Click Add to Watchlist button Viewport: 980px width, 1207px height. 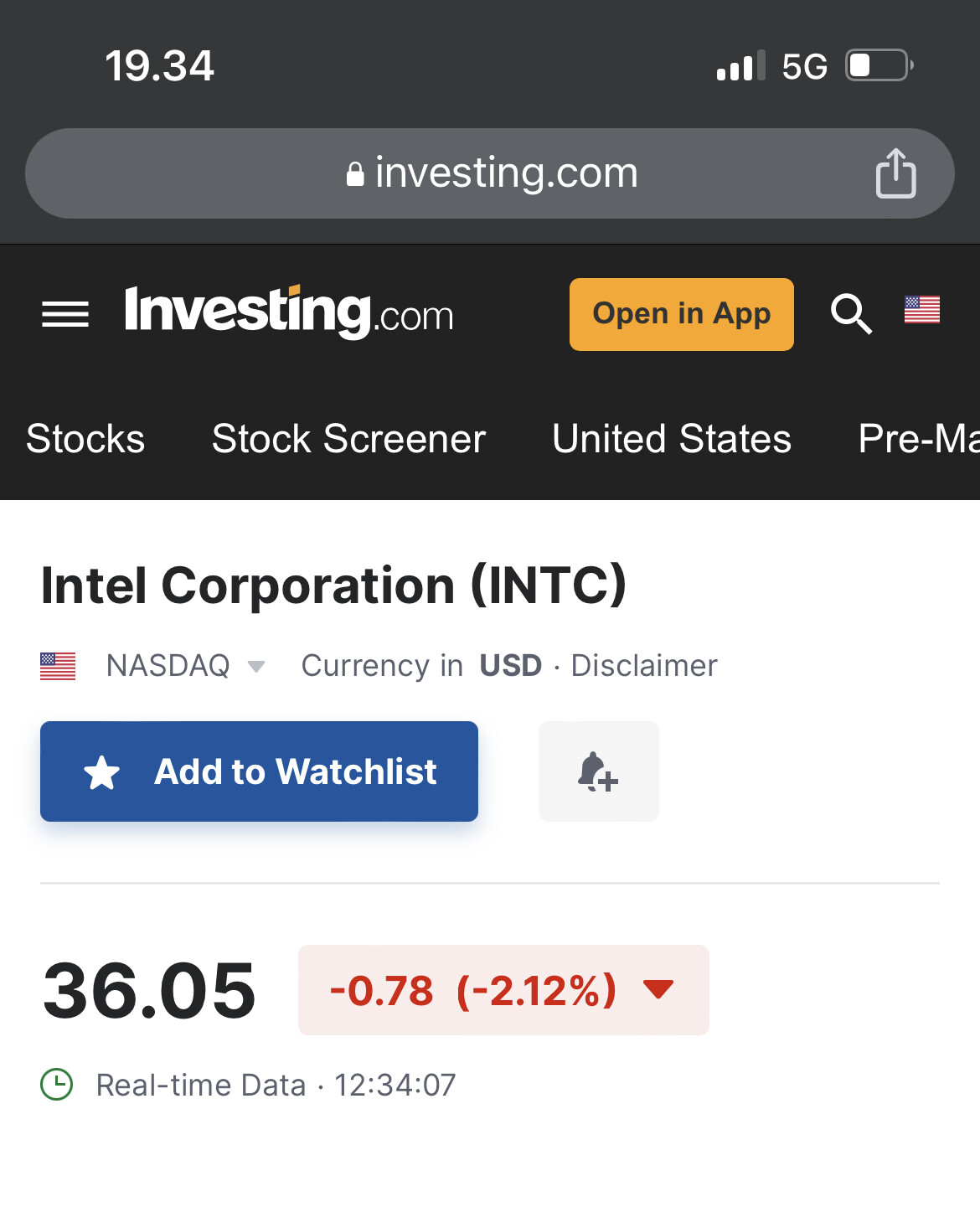click(x=259, y=771)
